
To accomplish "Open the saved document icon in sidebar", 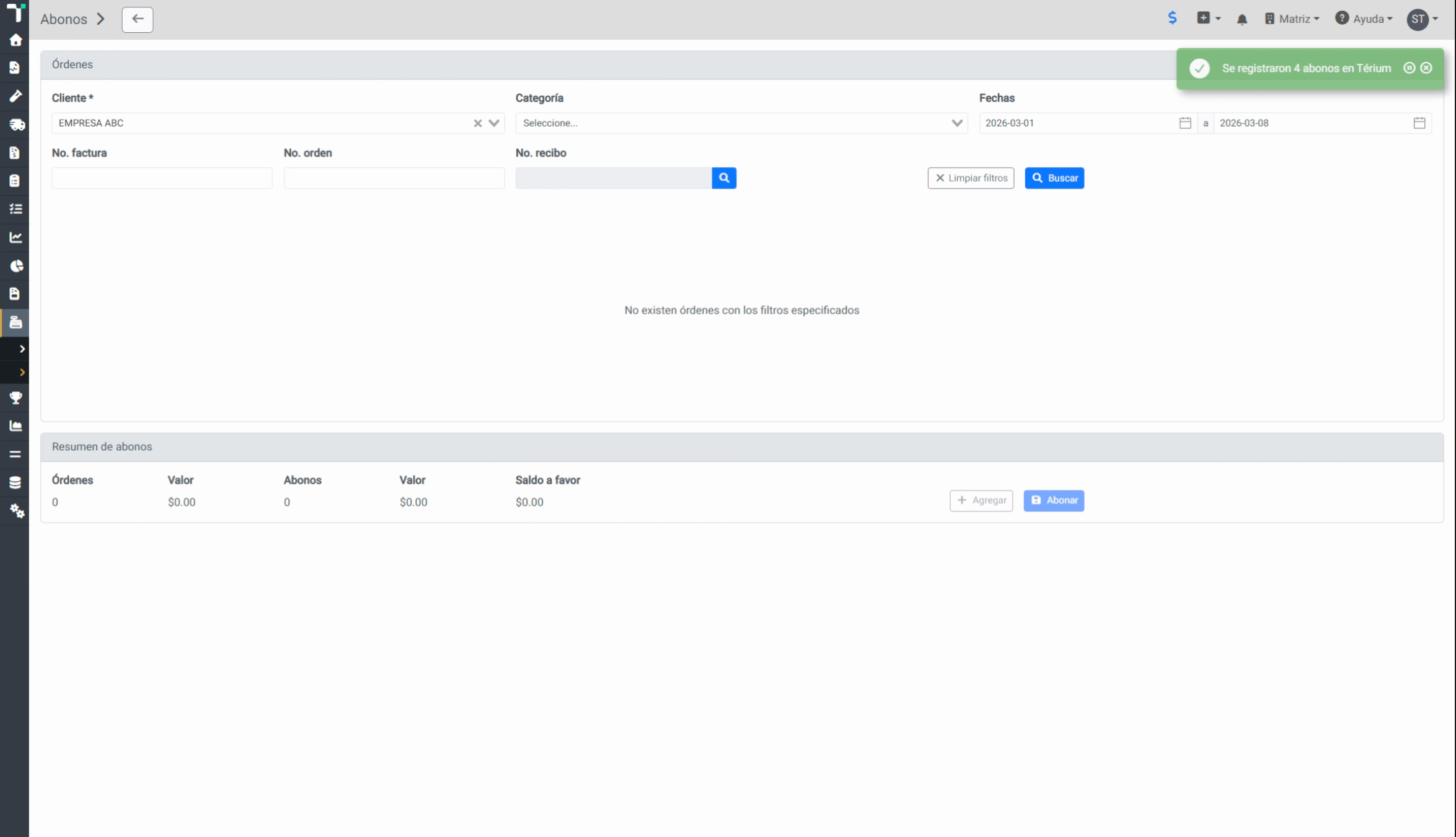I will point(15,294).
